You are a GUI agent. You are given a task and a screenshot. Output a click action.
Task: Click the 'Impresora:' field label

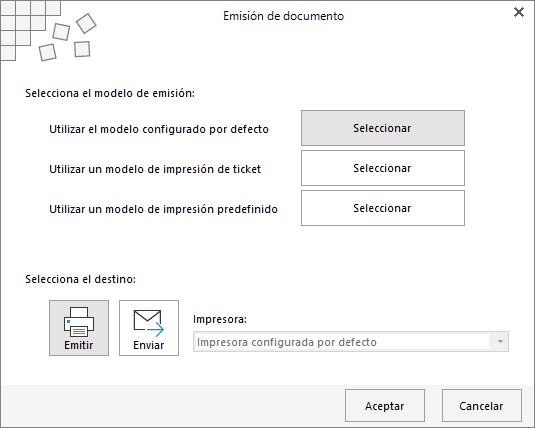[220, 319]
